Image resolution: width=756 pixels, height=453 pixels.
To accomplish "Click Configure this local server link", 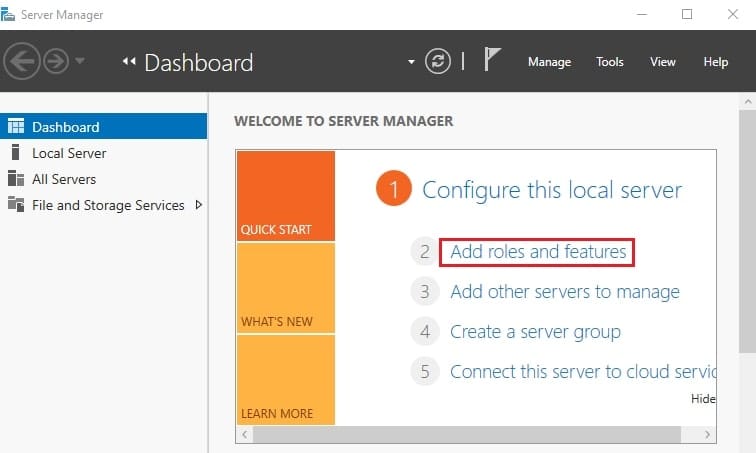I will [x=552, y=190].
